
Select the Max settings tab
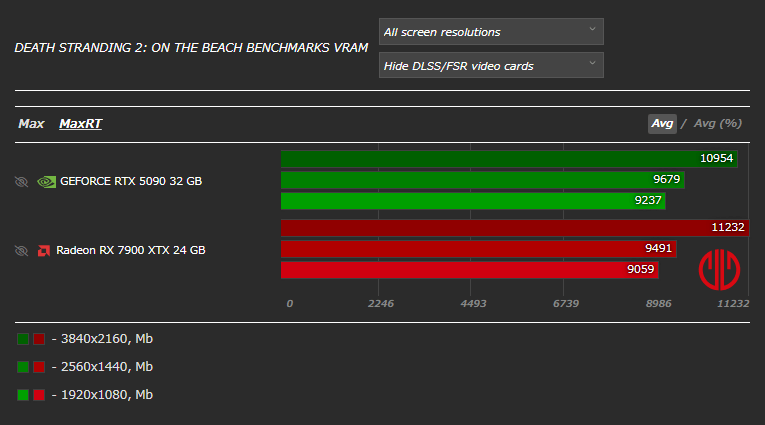pyautogui.click(x=31, y=124)
